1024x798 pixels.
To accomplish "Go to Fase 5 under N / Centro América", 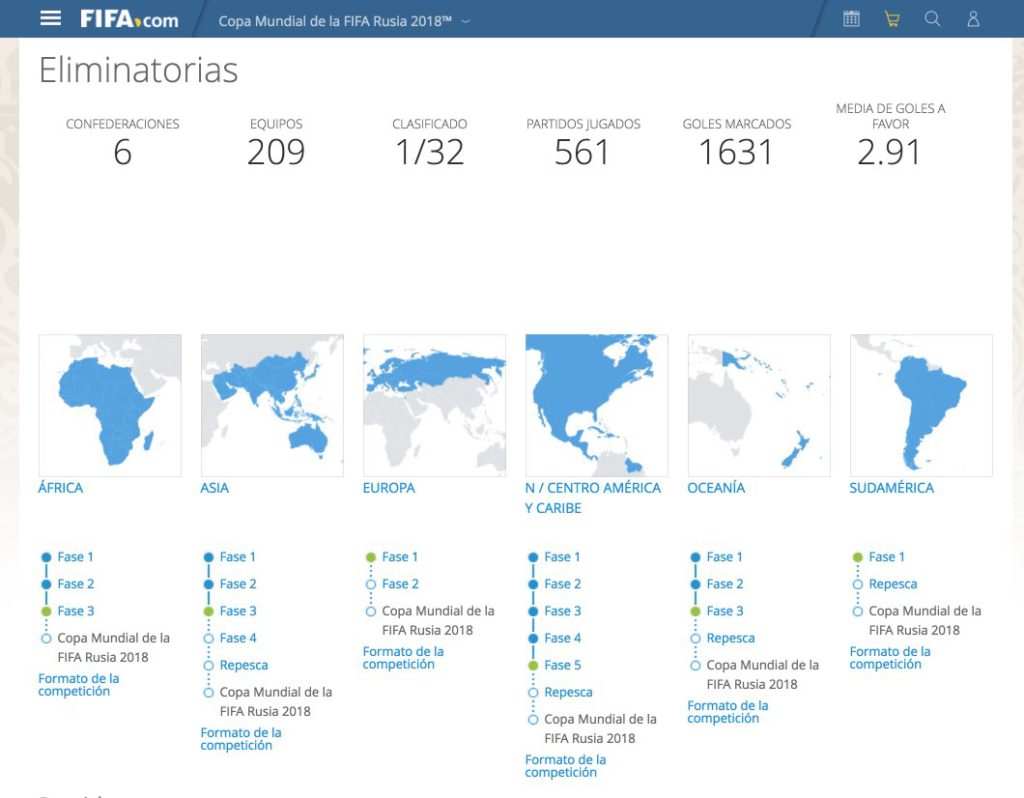I will 562,665.
